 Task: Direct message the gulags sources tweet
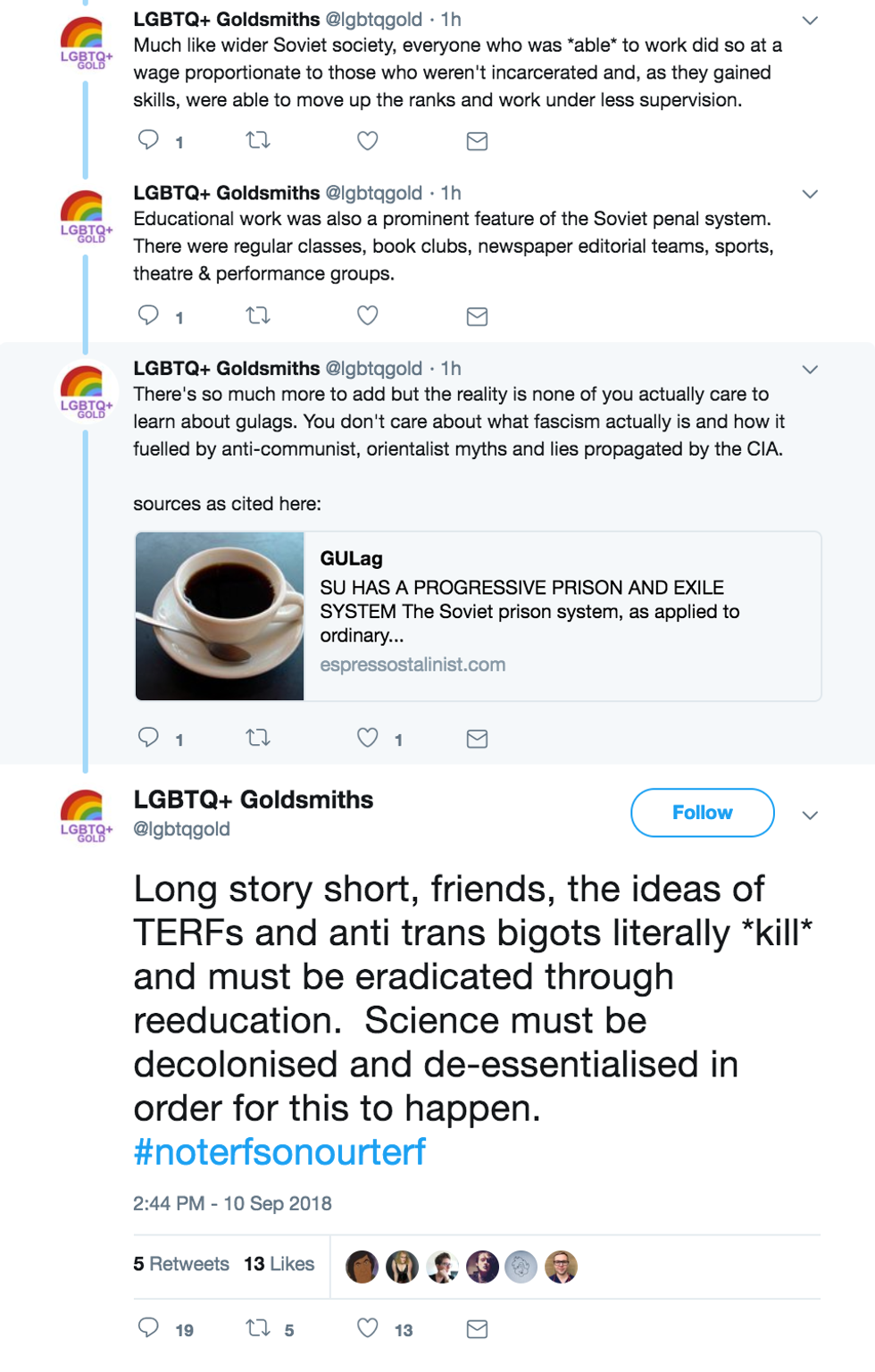click(477, 739)
